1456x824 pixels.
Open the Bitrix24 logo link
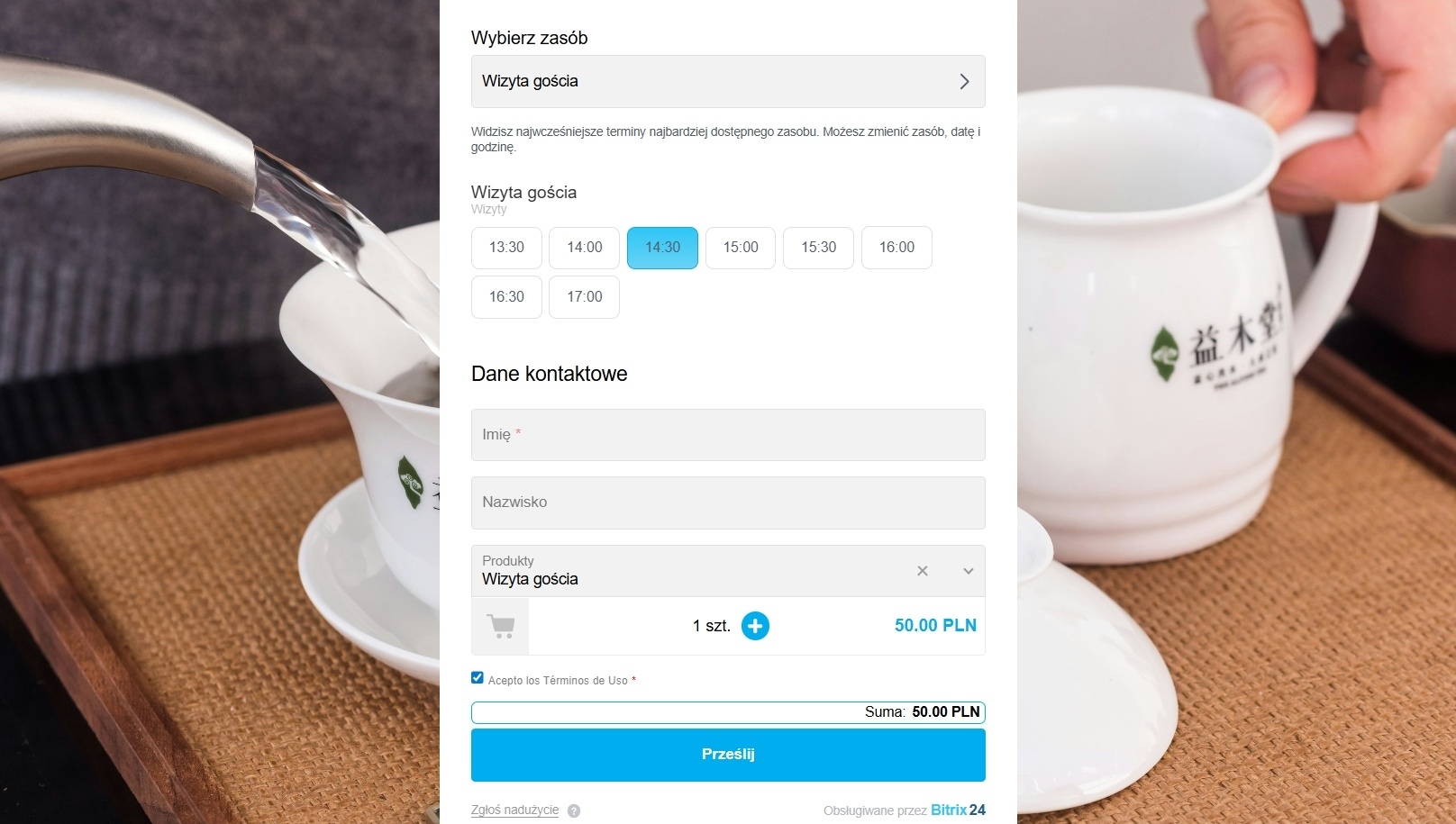[x=958, y=810]
